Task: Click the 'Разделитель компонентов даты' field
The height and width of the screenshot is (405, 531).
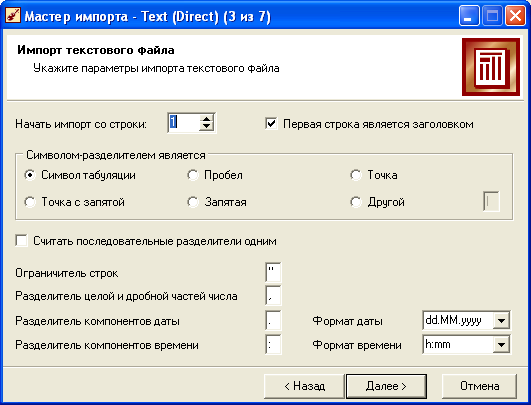Action: [x=273, y=320]
